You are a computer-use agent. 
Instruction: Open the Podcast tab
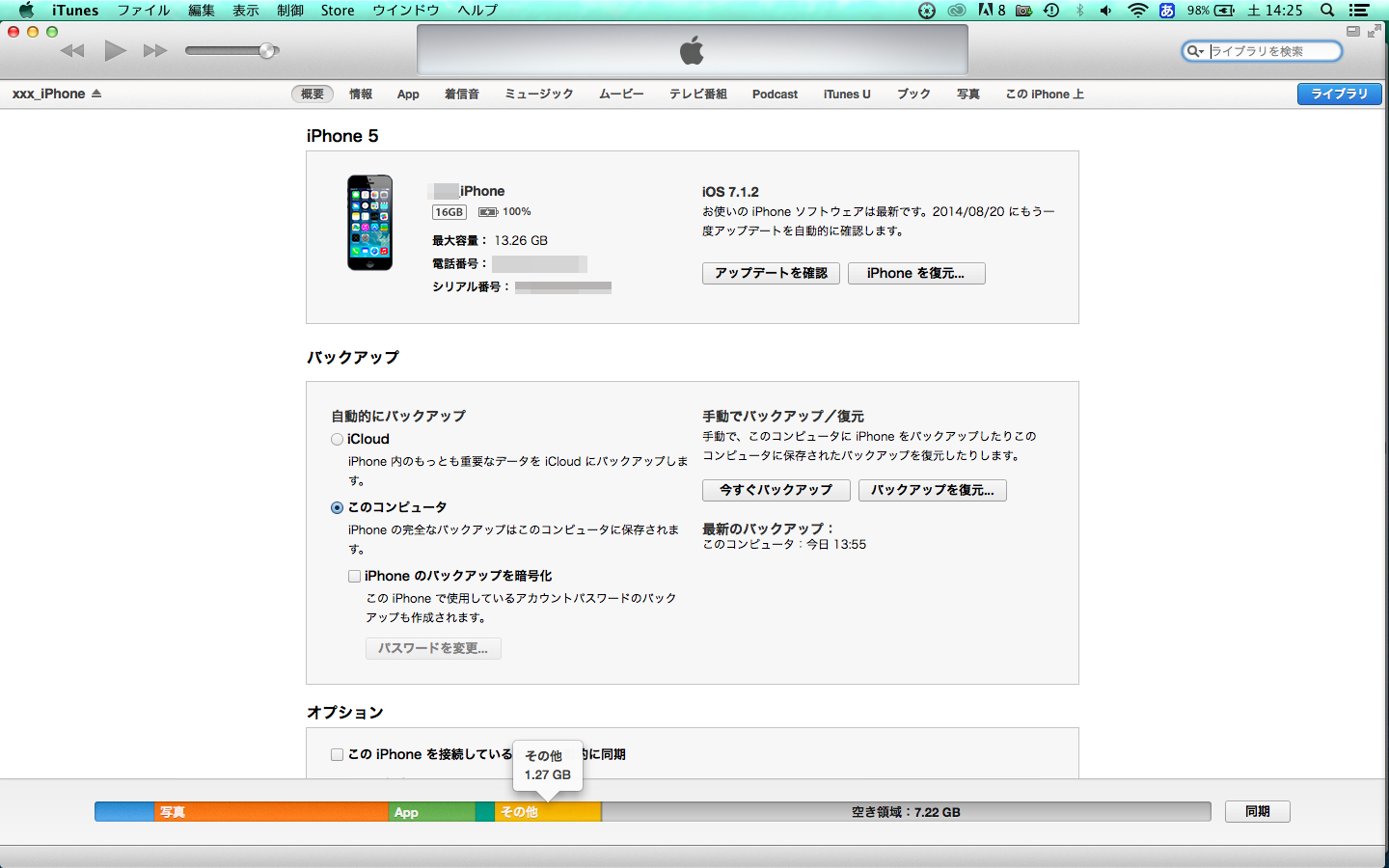coord(775,95)
